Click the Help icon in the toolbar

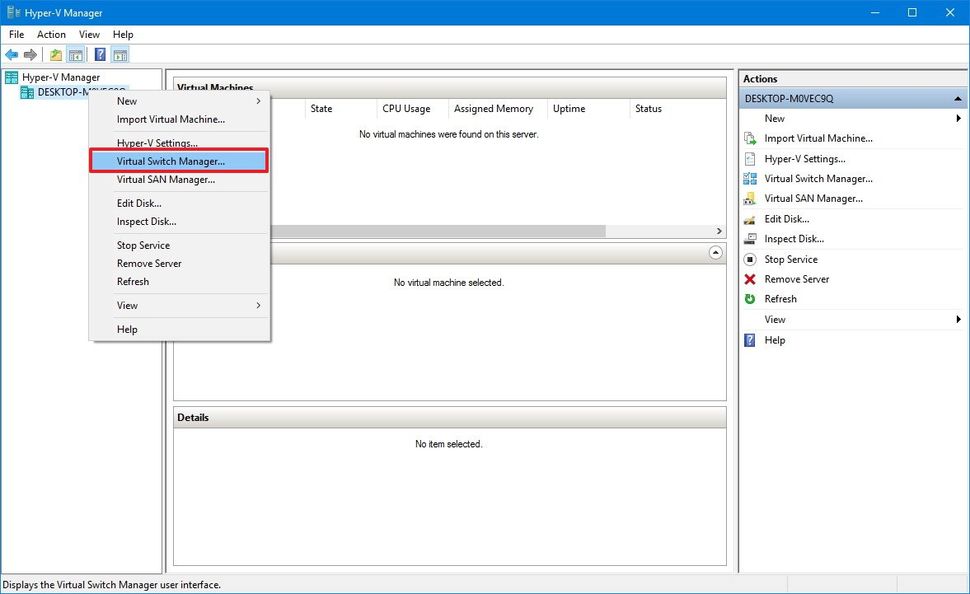(100, 54)
